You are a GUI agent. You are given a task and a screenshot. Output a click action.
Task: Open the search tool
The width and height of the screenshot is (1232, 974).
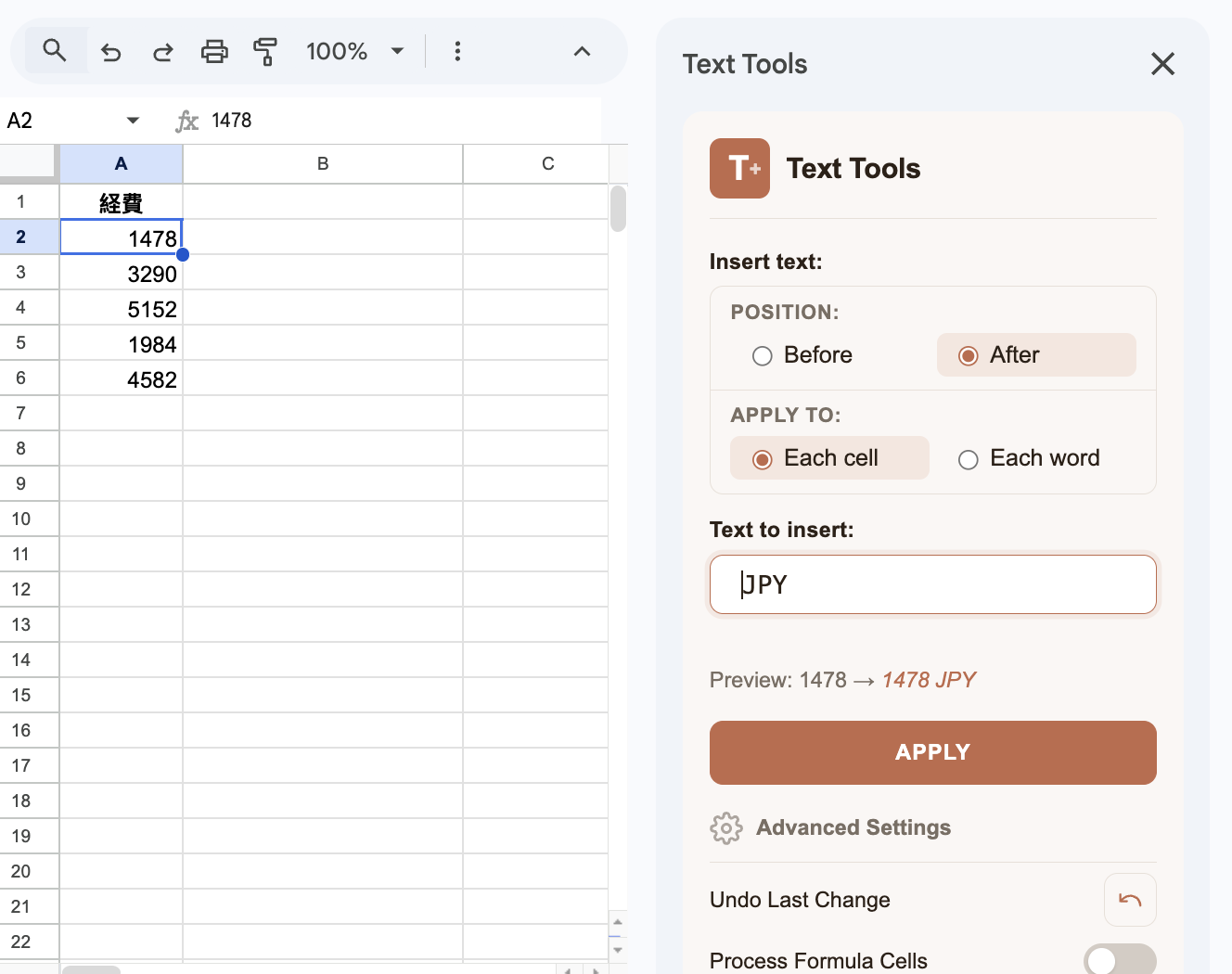[53, 51]
